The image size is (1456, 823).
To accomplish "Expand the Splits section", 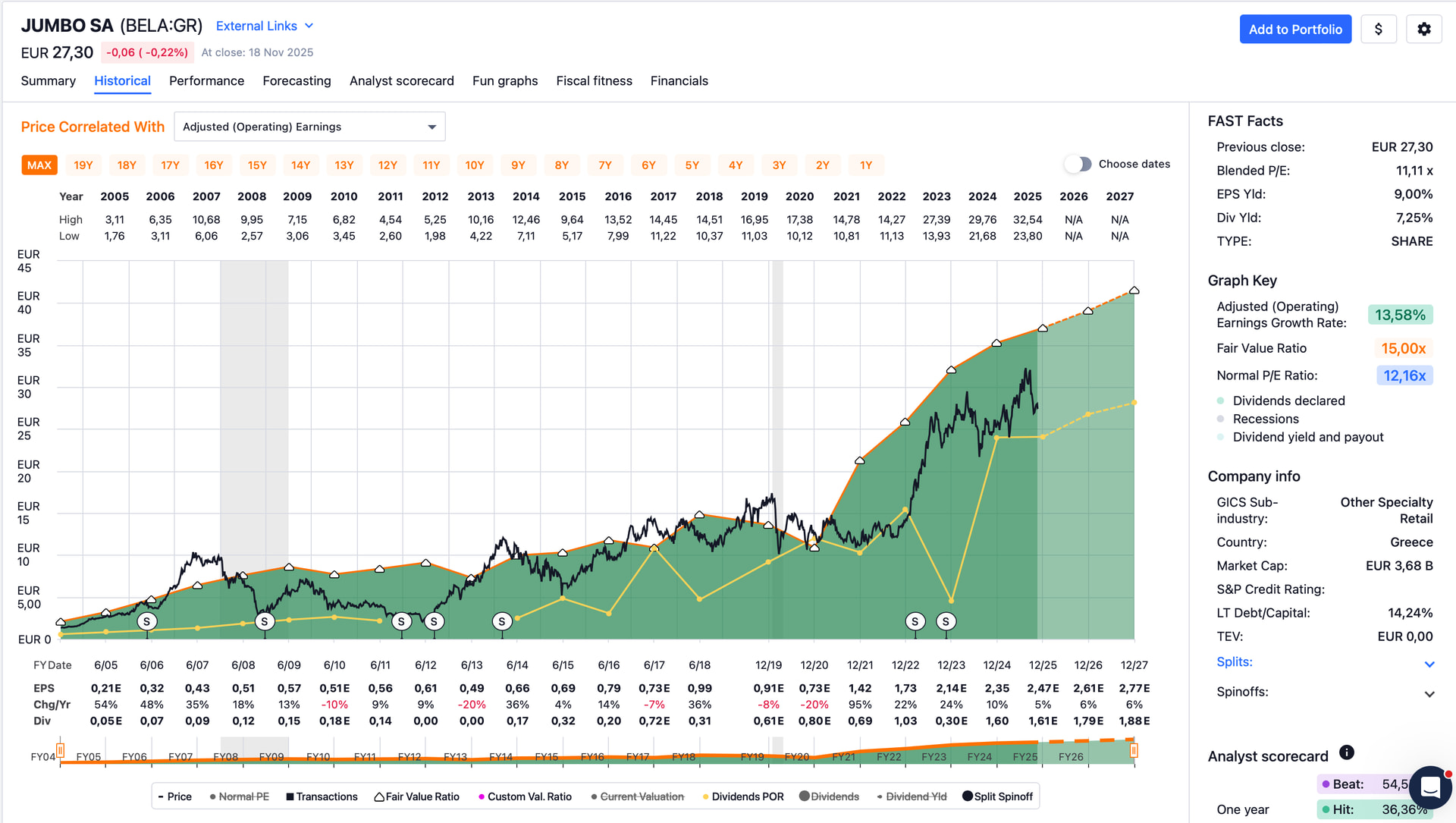I will [1429, 664].
